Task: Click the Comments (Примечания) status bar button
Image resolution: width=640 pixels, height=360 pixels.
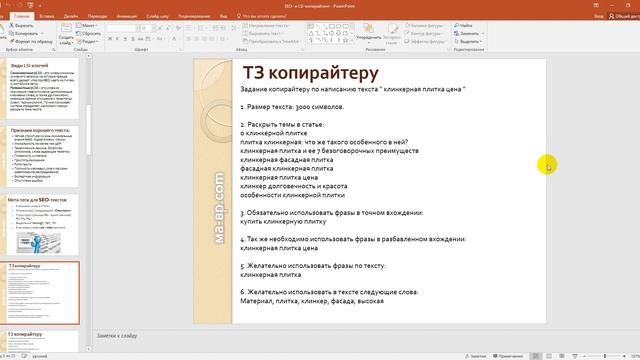Action: tap(508, 356)
